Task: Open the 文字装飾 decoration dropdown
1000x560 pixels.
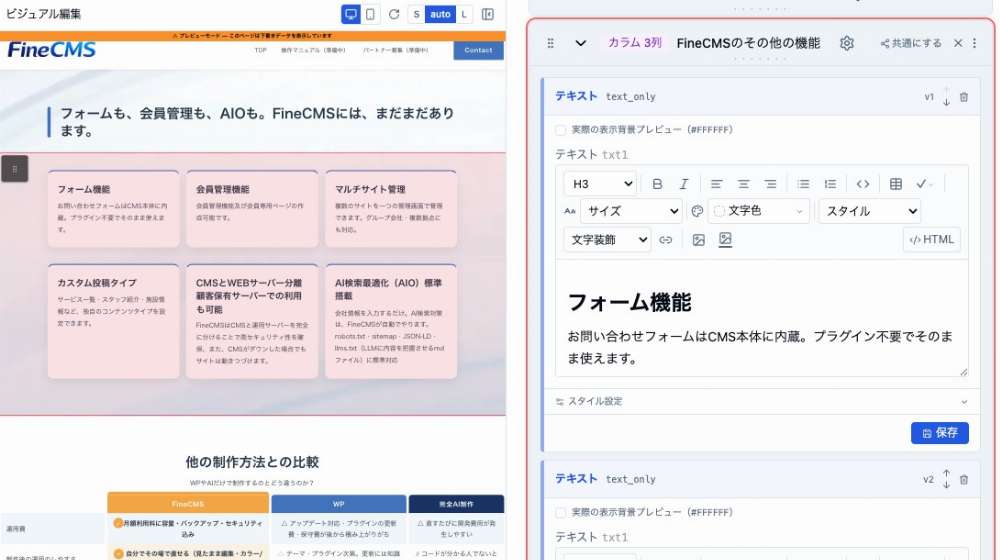Action: coord(607,240)
